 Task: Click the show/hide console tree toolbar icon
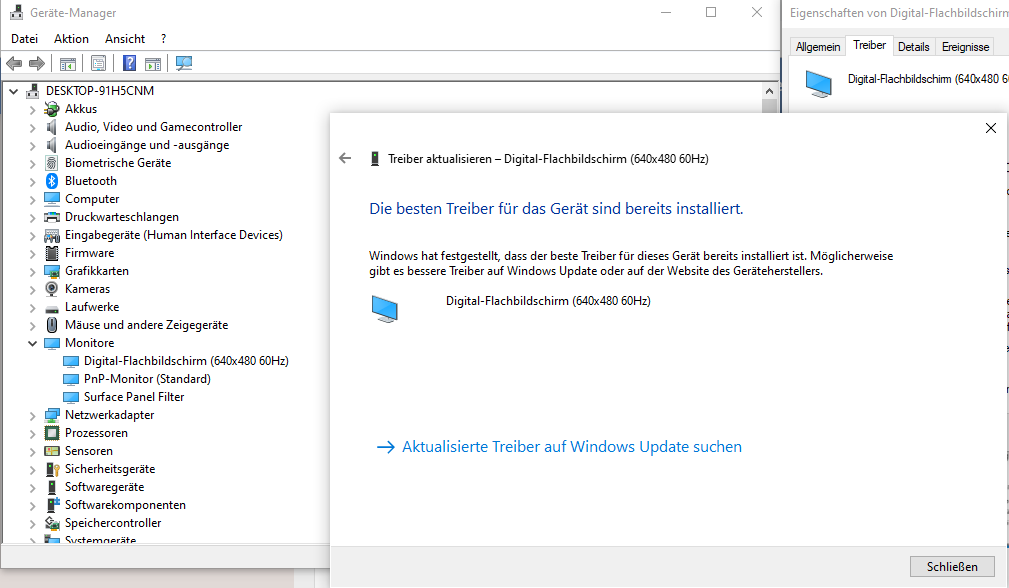(x=68, y=63)
